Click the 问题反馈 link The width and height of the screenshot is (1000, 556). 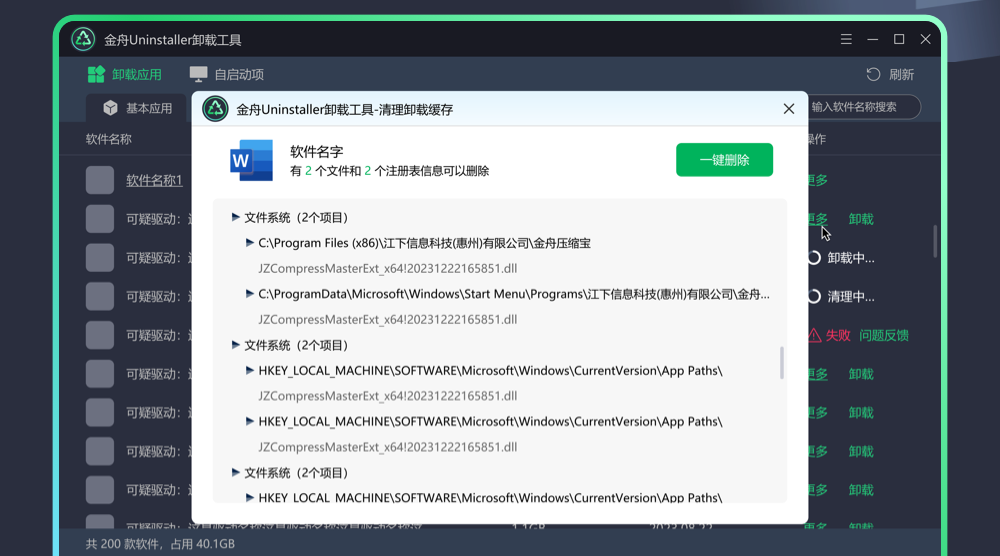884,335
